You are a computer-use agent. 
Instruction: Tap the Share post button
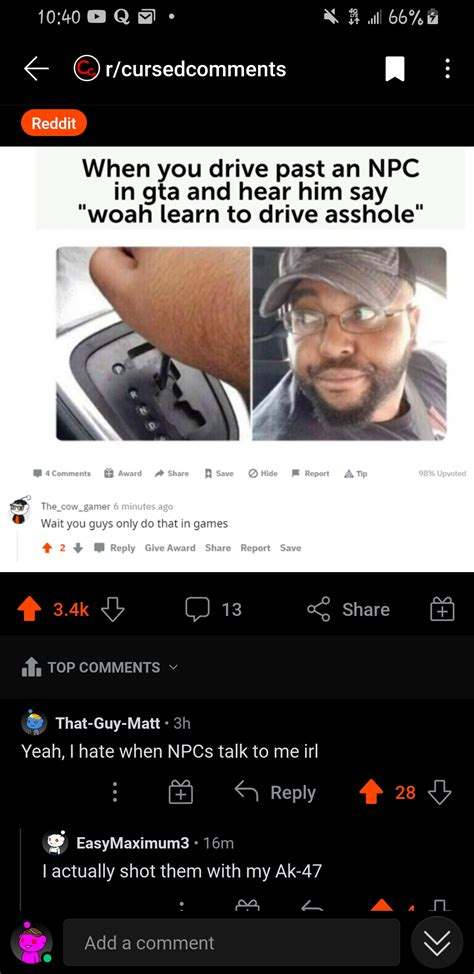(x=348, y=609)
